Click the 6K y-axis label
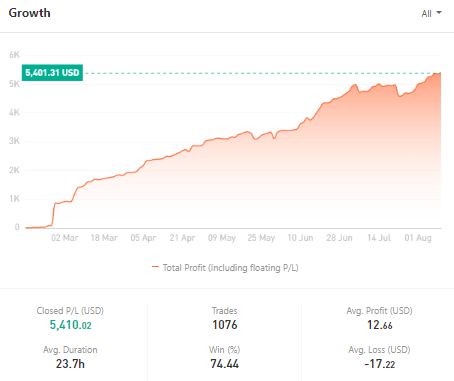454x381 pixels. 14,55
